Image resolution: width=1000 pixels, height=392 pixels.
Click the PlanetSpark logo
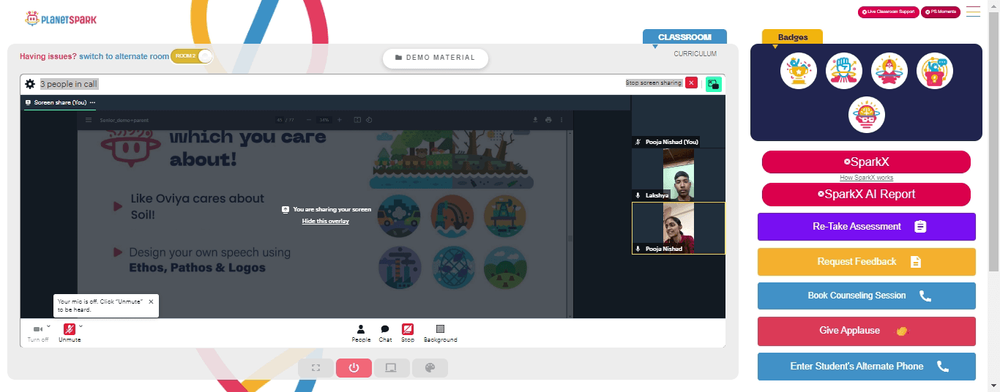pyautogui.click(x=61, y=19)
